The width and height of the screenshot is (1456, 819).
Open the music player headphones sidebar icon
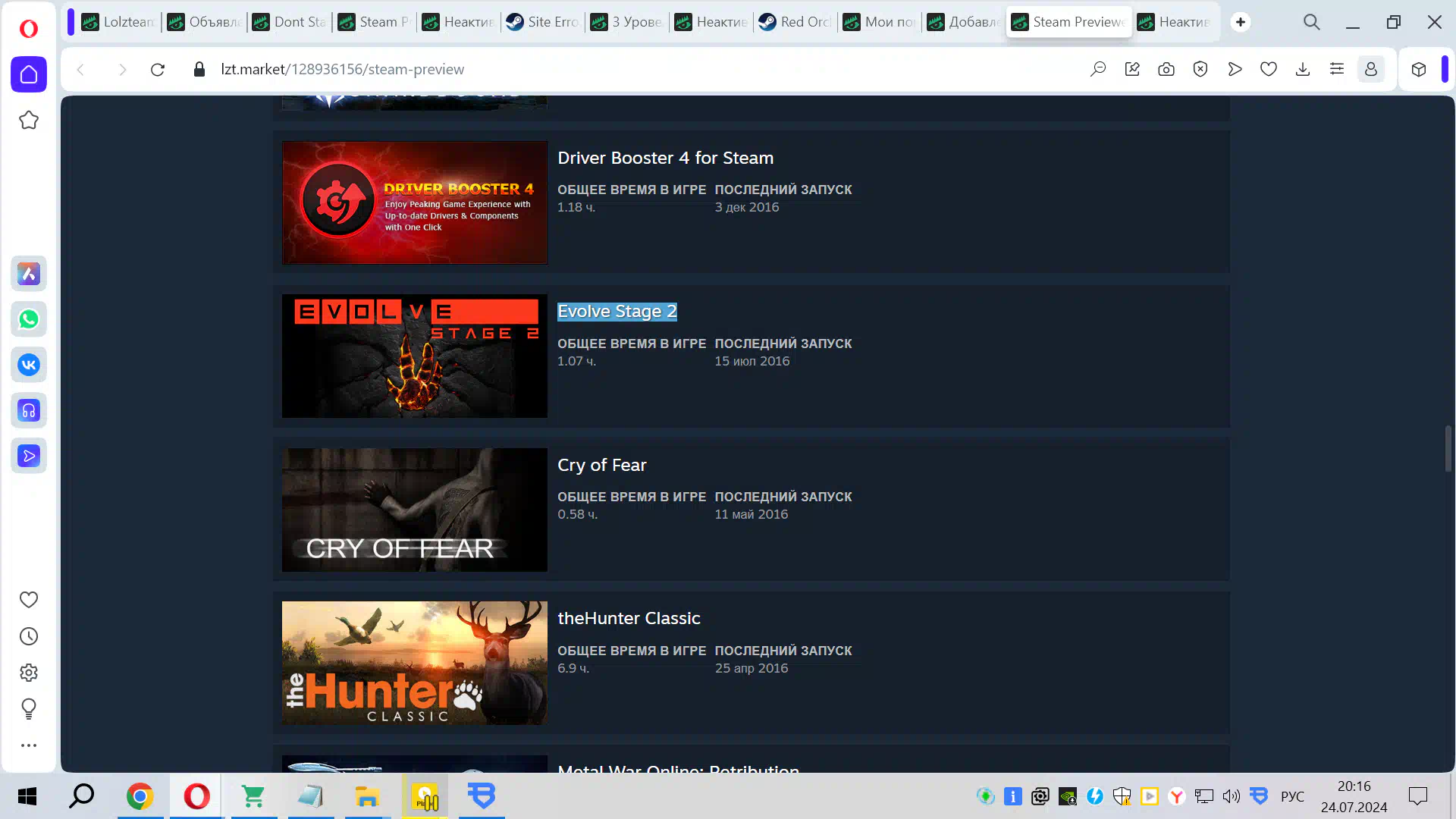[29, 410]
